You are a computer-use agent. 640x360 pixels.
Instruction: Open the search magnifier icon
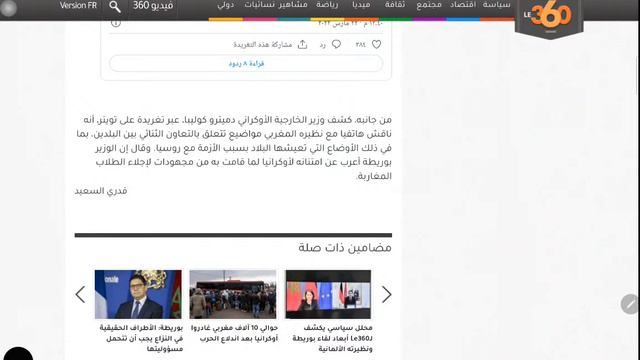[x=115, y=7]
